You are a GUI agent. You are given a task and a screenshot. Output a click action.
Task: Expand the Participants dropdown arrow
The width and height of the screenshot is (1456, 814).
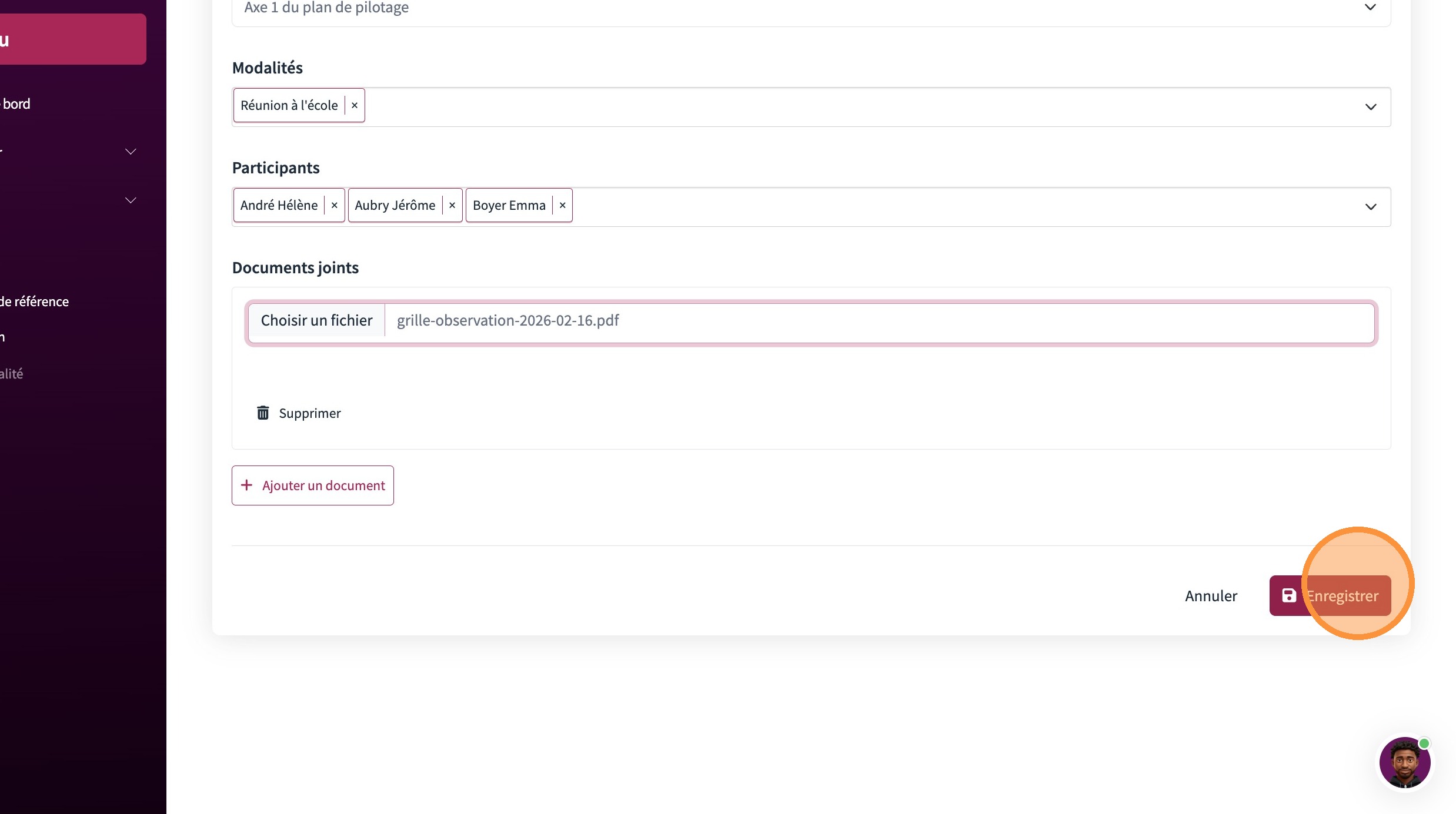(x=1370, y=207)
